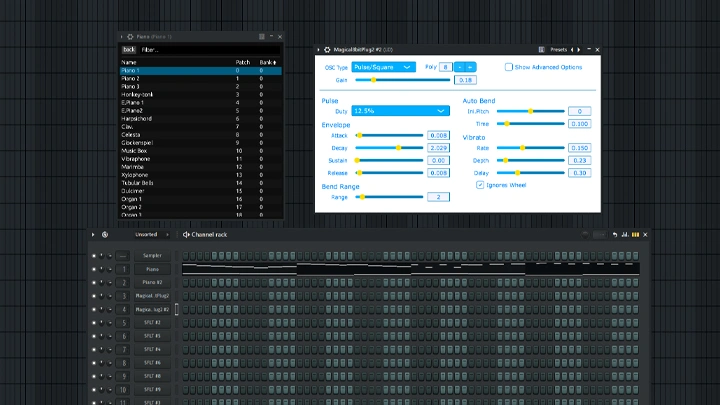
Task: Click the loop mode icon in Channel rack
Action: click(105, 235)
